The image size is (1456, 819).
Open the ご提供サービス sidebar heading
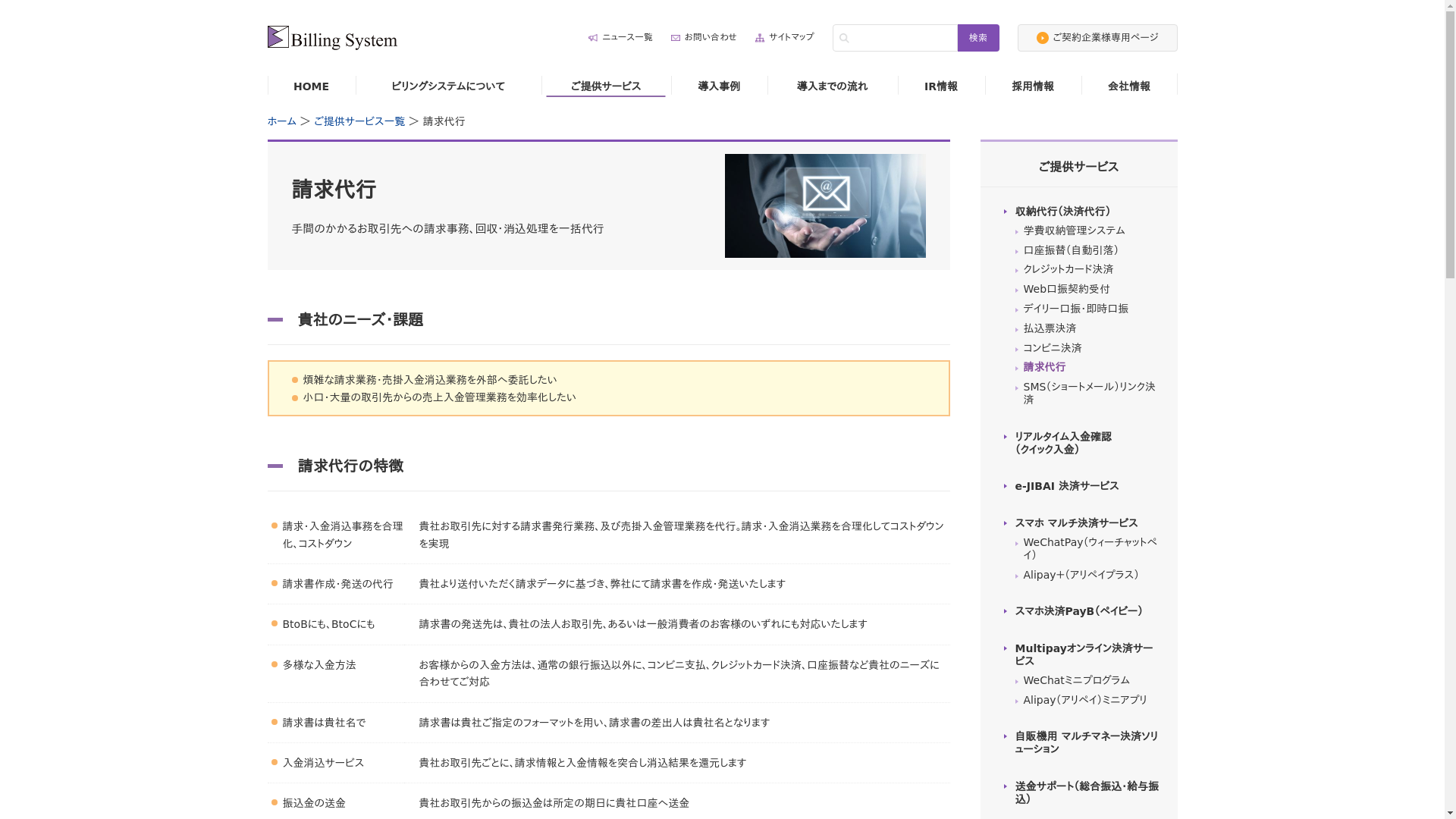[1078, 167]
